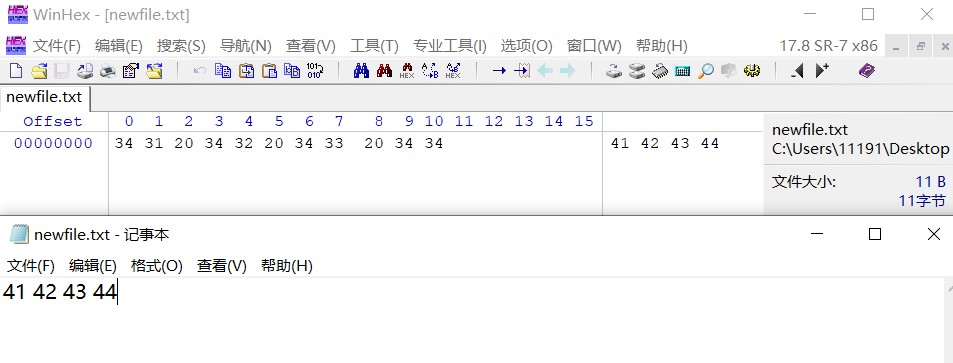Open the 工具(T) tools menu
Viewport: 953px width, 363px height.
click(x=374, y=46)
